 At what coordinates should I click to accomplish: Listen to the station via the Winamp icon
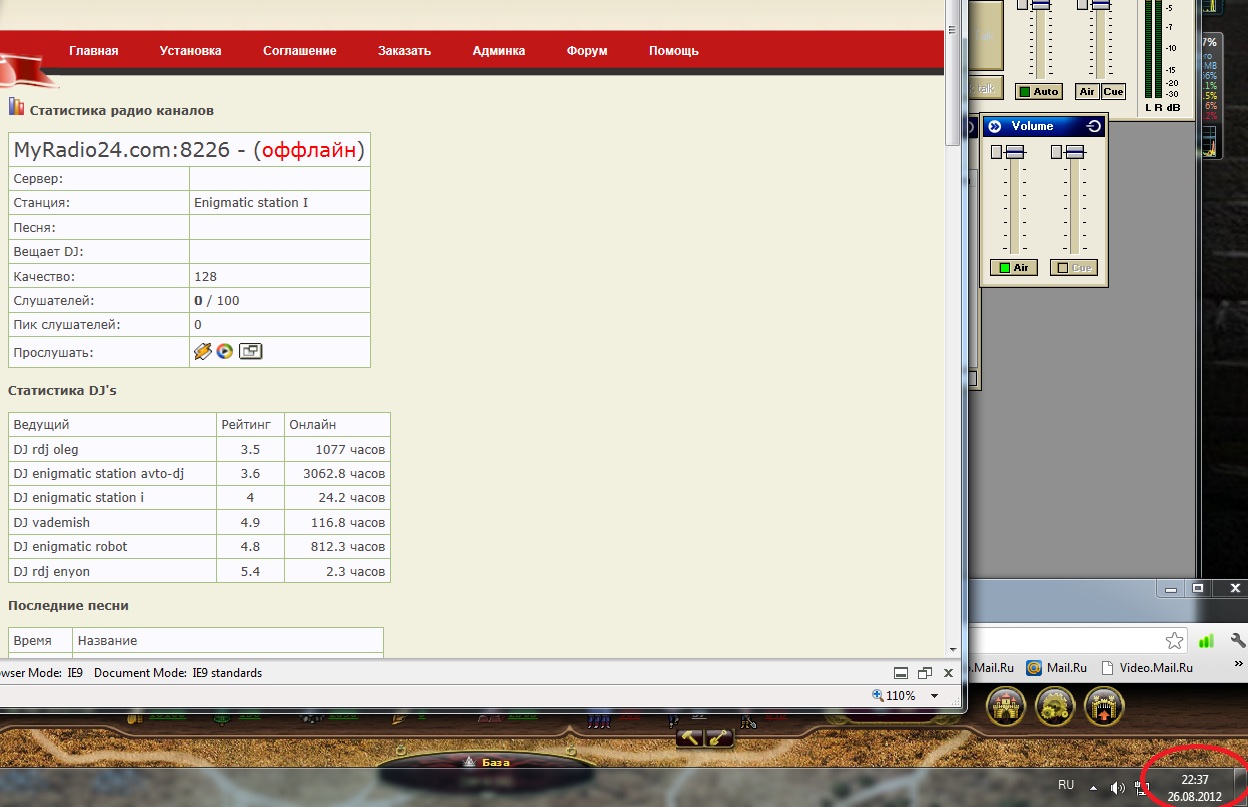coord(202,351)
